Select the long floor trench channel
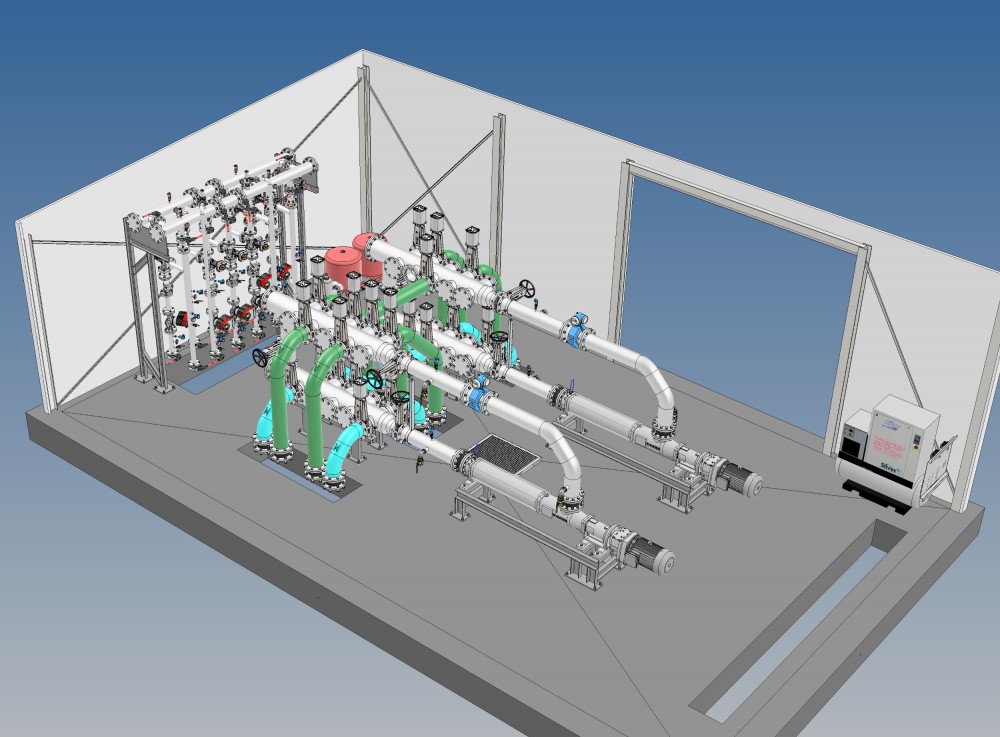This screenshot has width=1000, height=737. point(790,620)
